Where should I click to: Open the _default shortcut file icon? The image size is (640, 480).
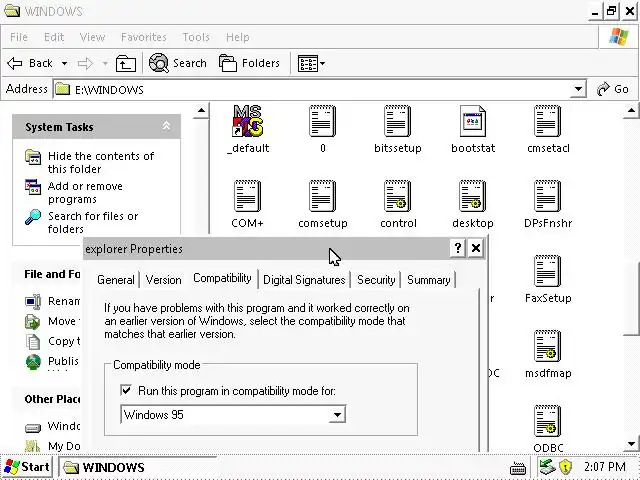point(248,121)
